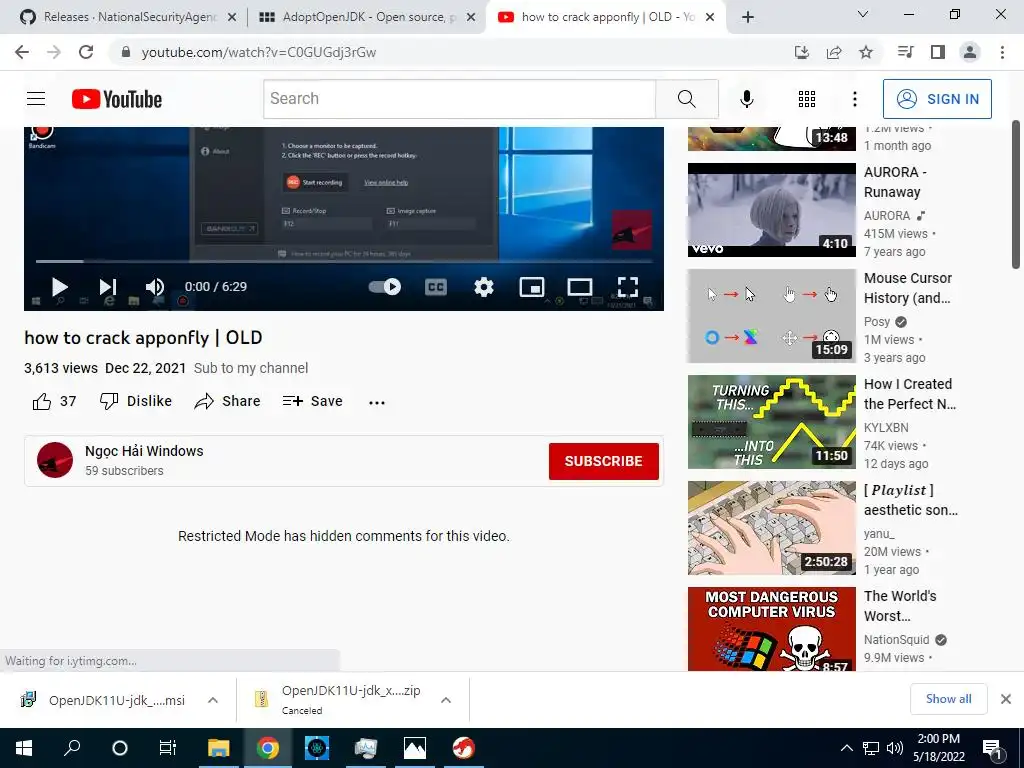The width and height of the screenshot is (1024, 768).
Task: Save the video to a playlist
Action: pyautogui.click(x=312, y=401)
